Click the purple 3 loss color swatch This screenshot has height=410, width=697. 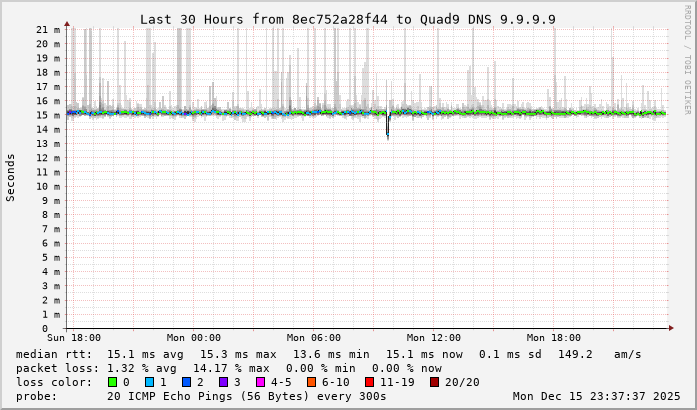point(223,382)
